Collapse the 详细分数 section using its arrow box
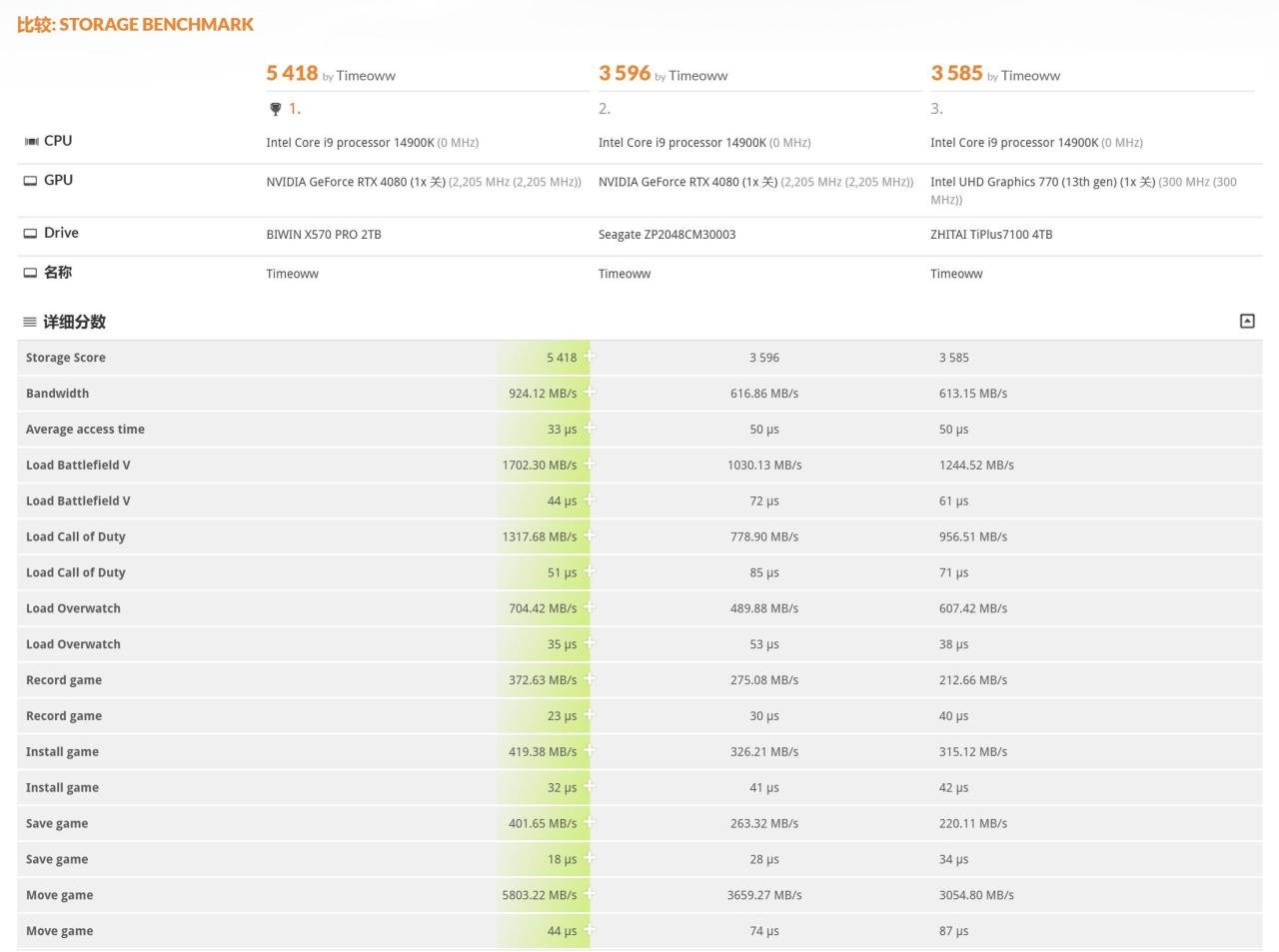 [1247, 321]
